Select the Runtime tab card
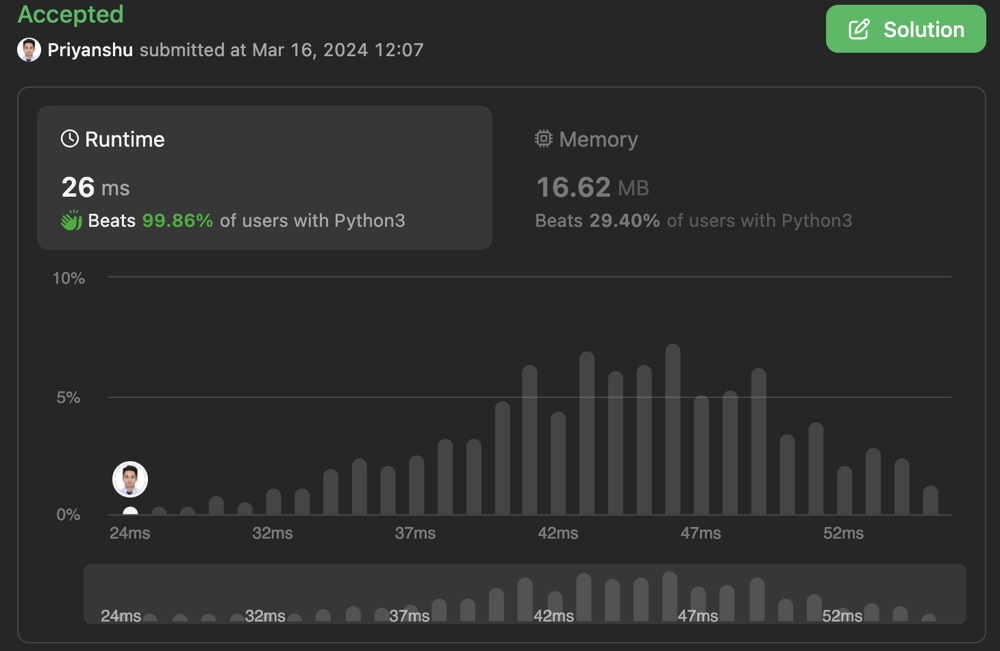 pos(265,178)
